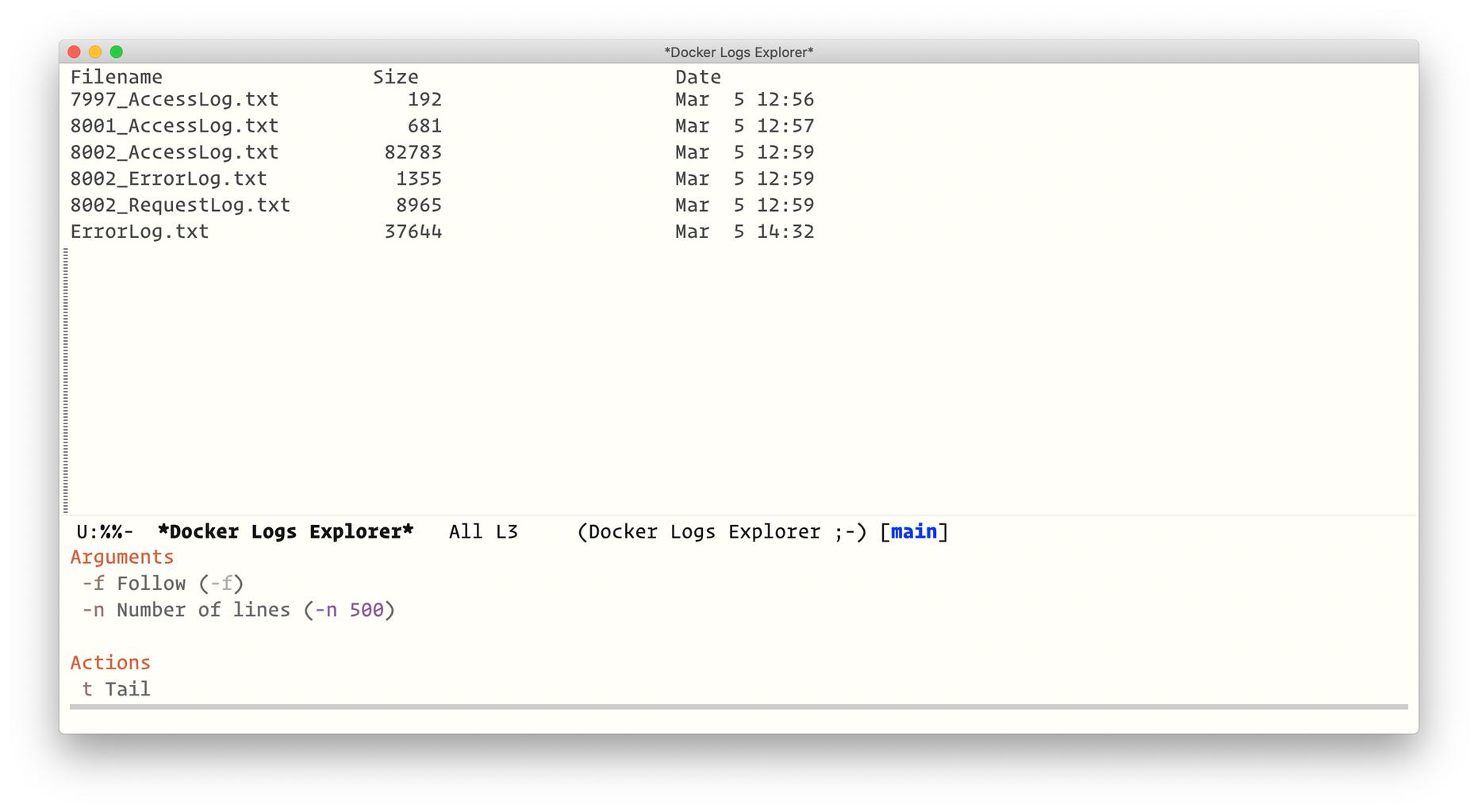Screen dimensions: 1478x812
Task: Click date Mar 5 14:32
Action: click(x=745, y=232)
